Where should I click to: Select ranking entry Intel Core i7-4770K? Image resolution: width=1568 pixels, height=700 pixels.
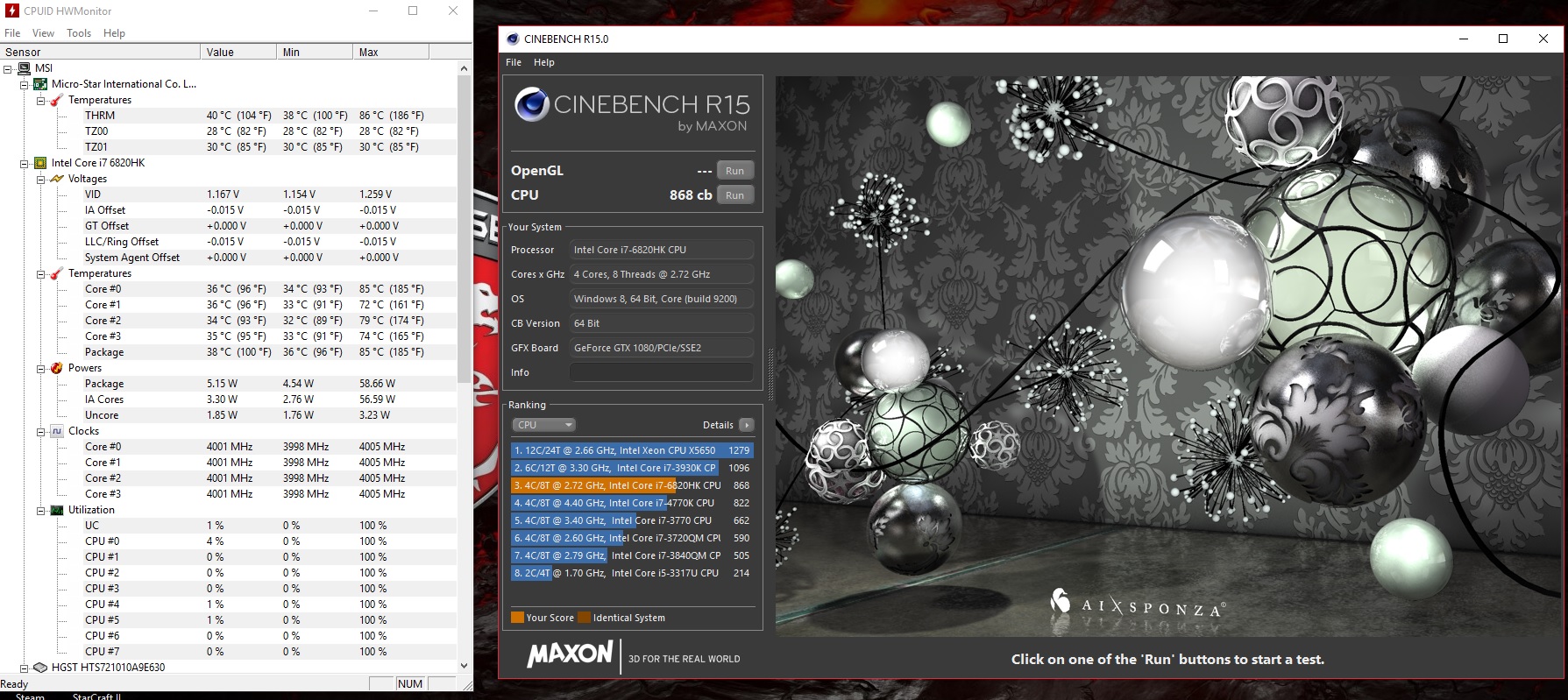pyautogui.click(x=632, y=503)
